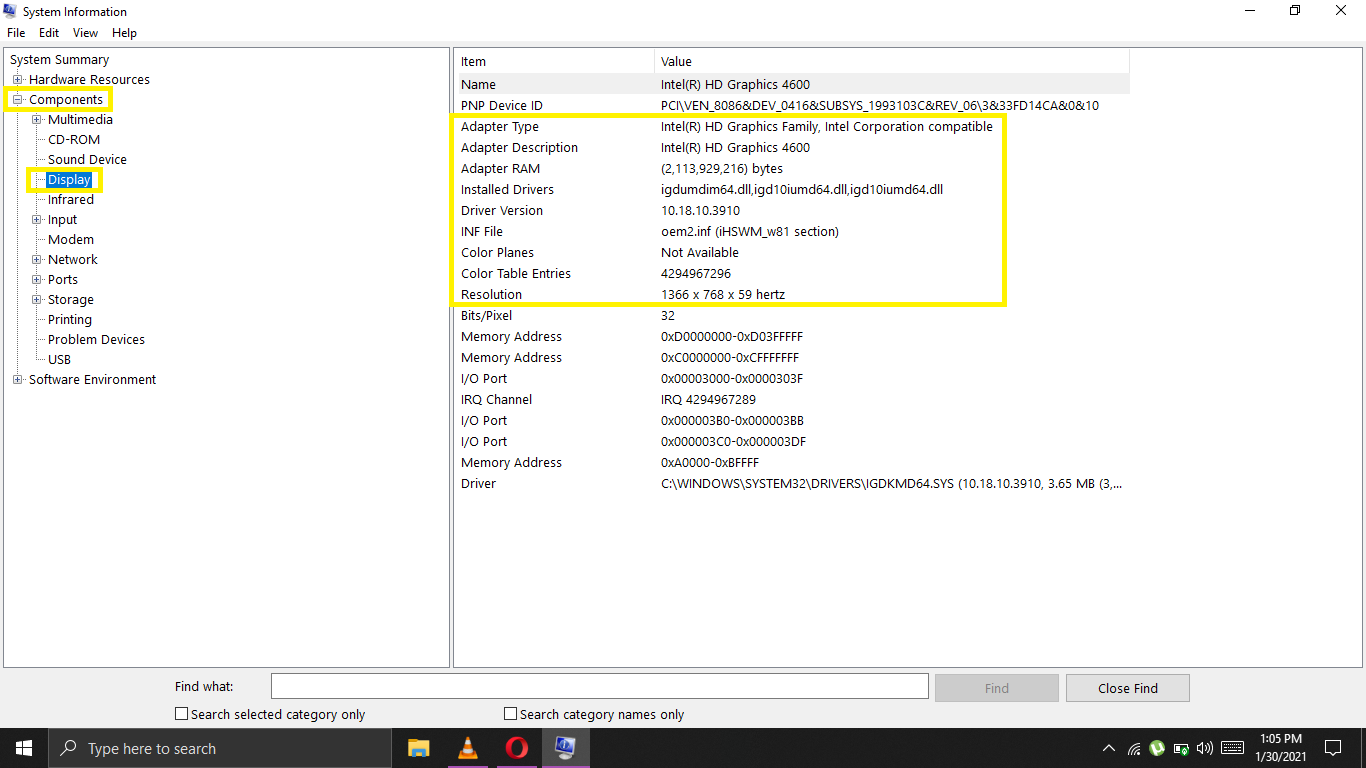Screen dimensions: 1366x768
Task: Open the View menu
Action: point(85,33)
